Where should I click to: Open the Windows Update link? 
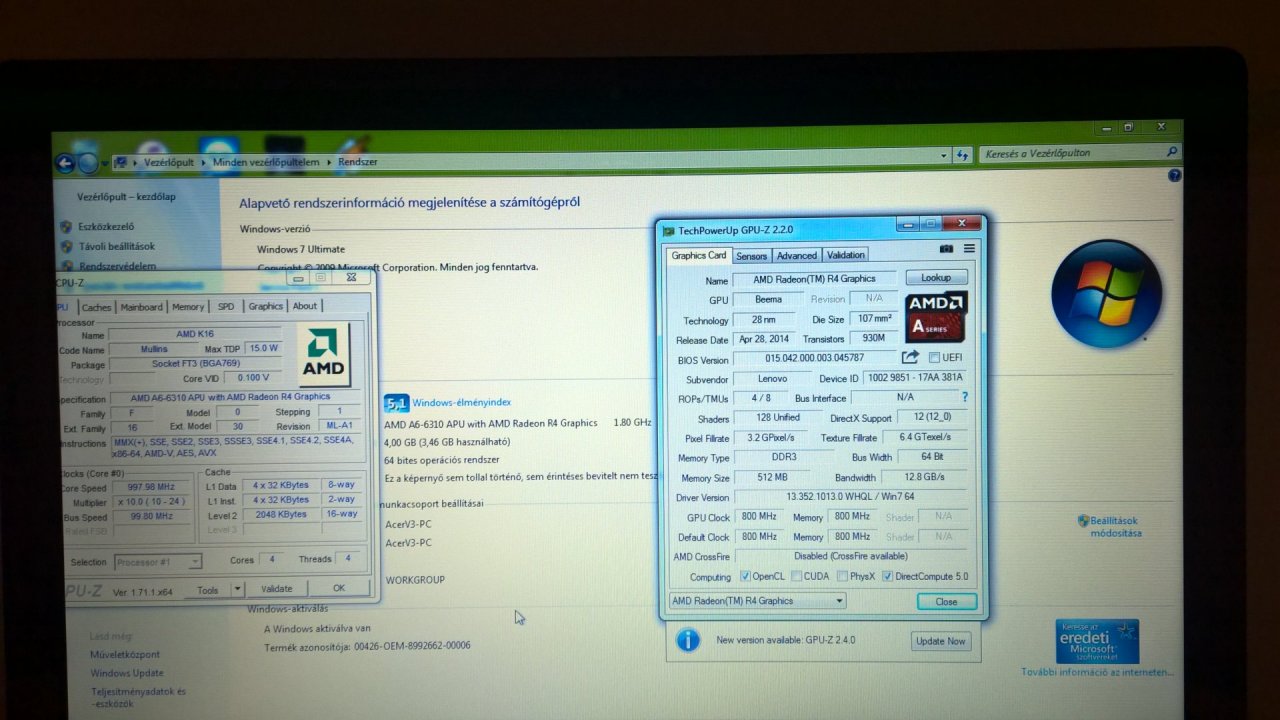127,673
